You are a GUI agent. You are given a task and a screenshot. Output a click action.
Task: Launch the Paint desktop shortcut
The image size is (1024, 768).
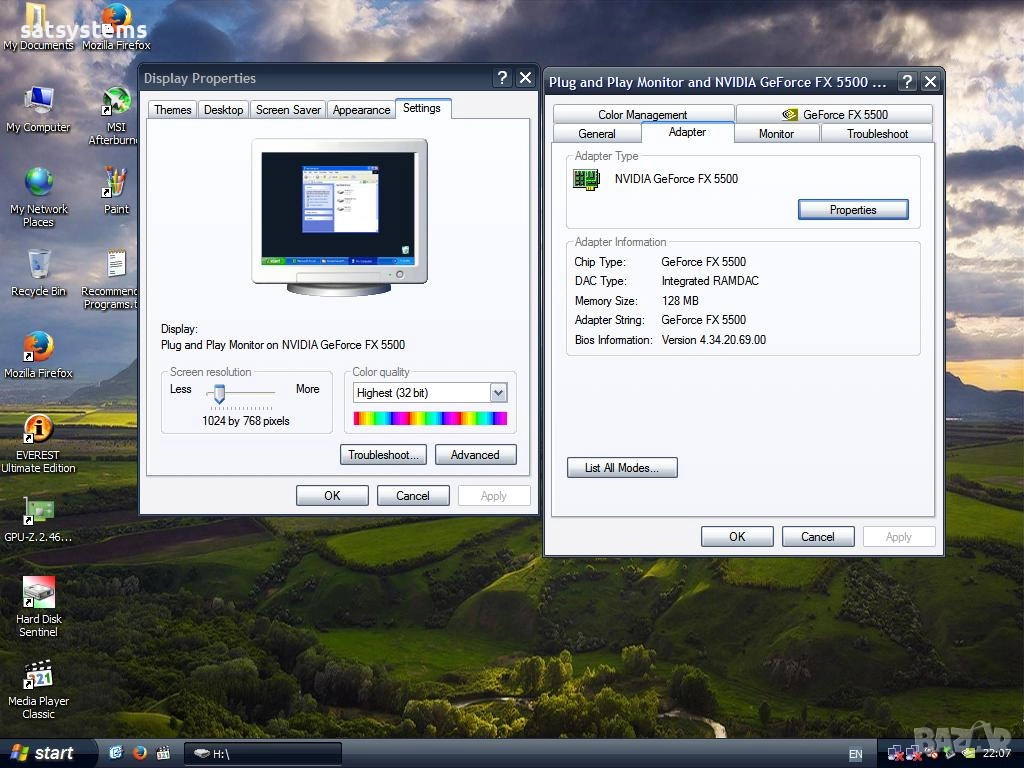[x=116, y=185]
